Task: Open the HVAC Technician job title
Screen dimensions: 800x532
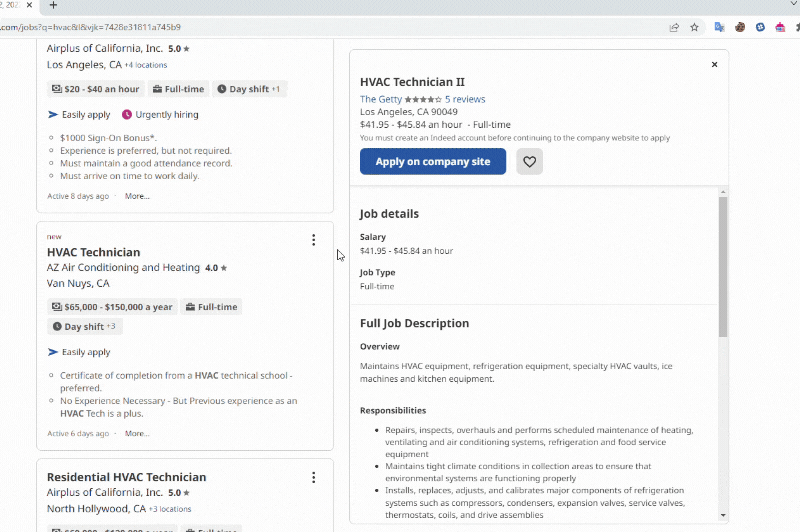Action: tap(93, 252)
